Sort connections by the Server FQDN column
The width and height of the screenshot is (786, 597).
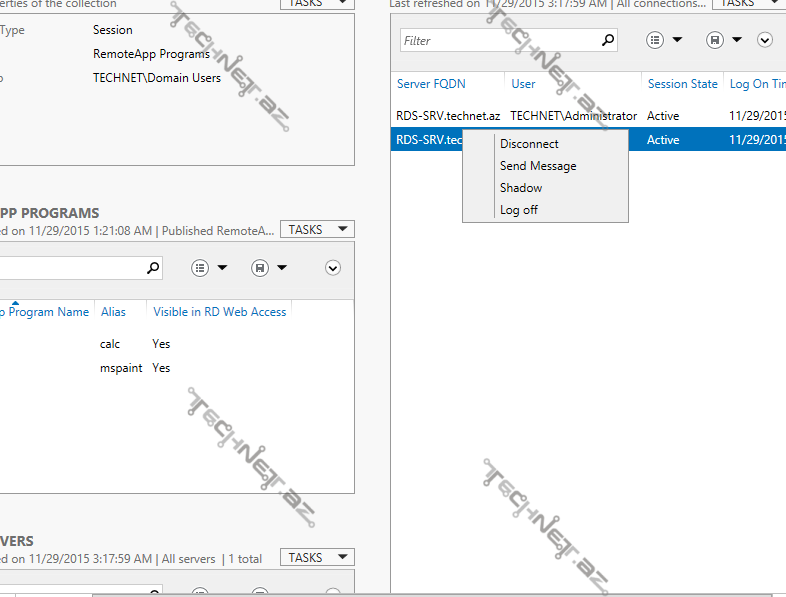tap(431, 84)
